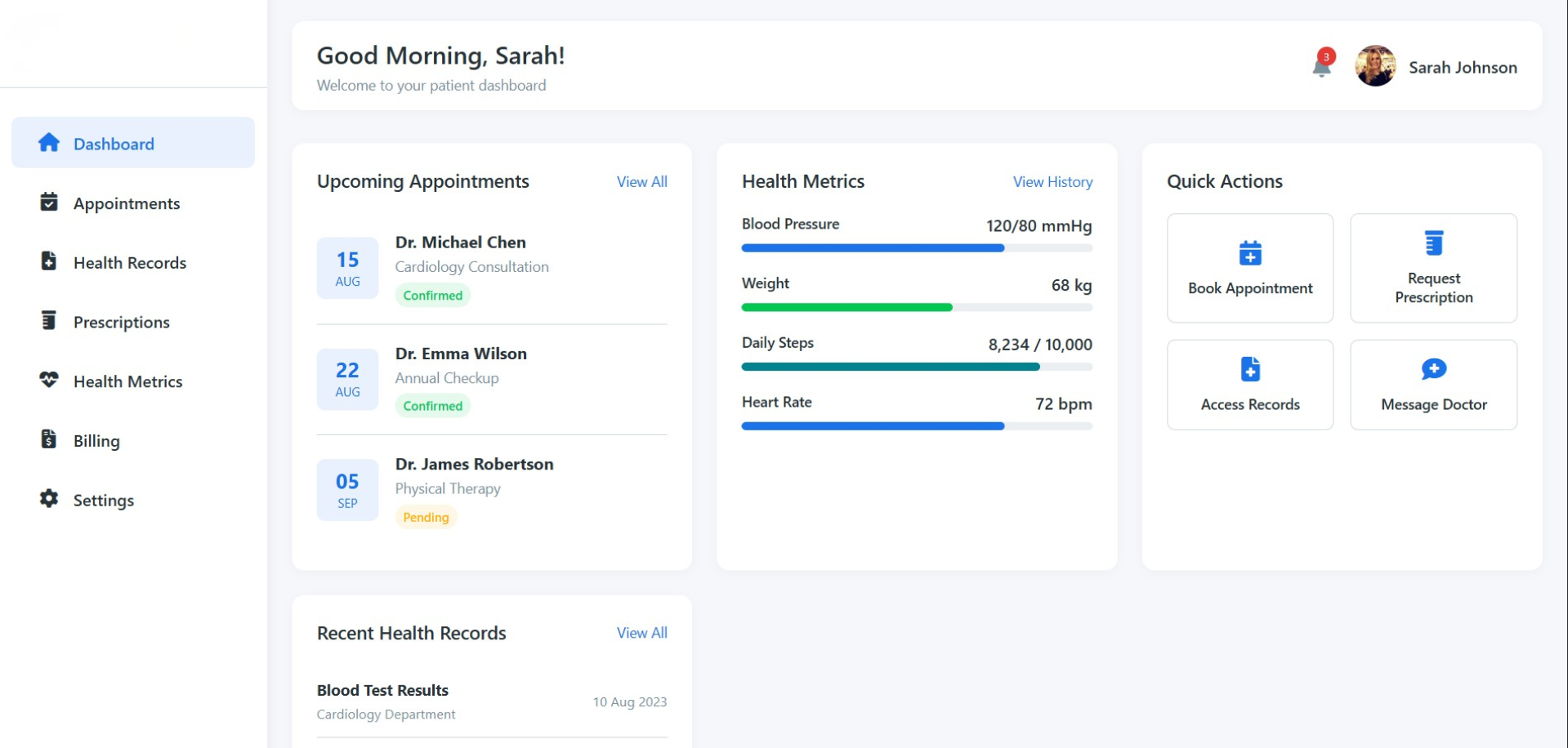Click the Health Metrics heart icon
The height and width of the screenshot is (748, 1568).
point(48,380)
